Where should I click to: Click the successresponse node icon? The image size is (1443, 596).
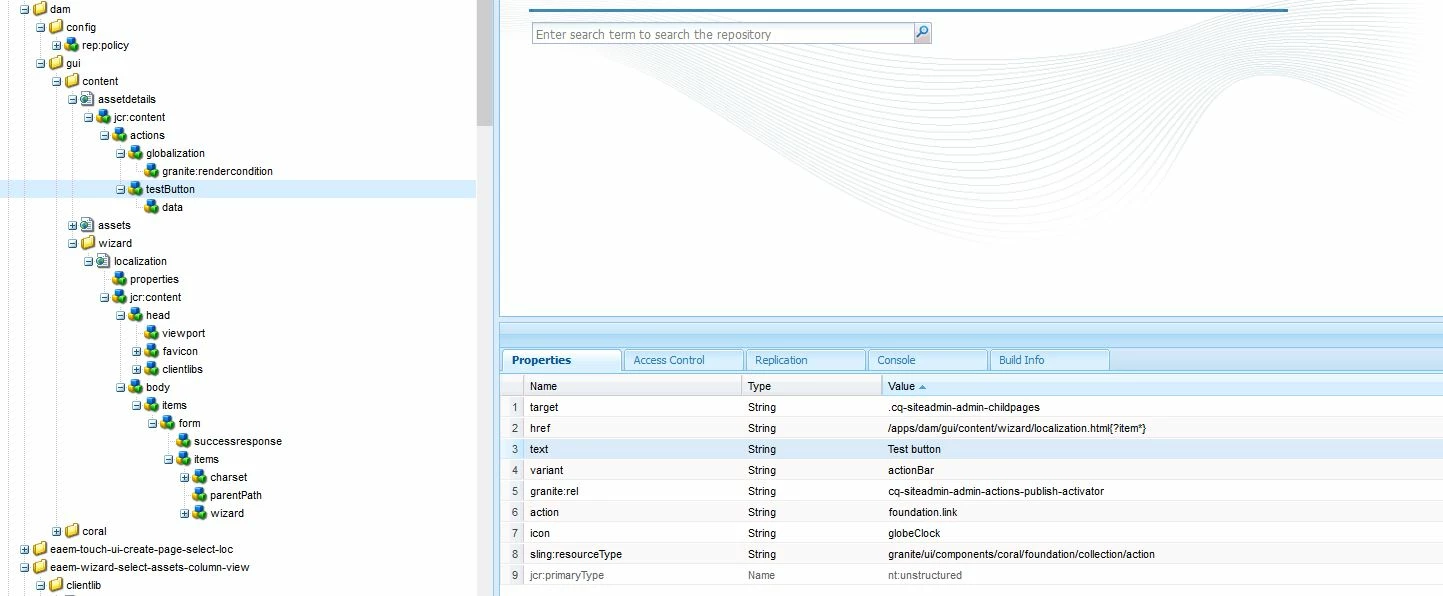click(184, 441)
